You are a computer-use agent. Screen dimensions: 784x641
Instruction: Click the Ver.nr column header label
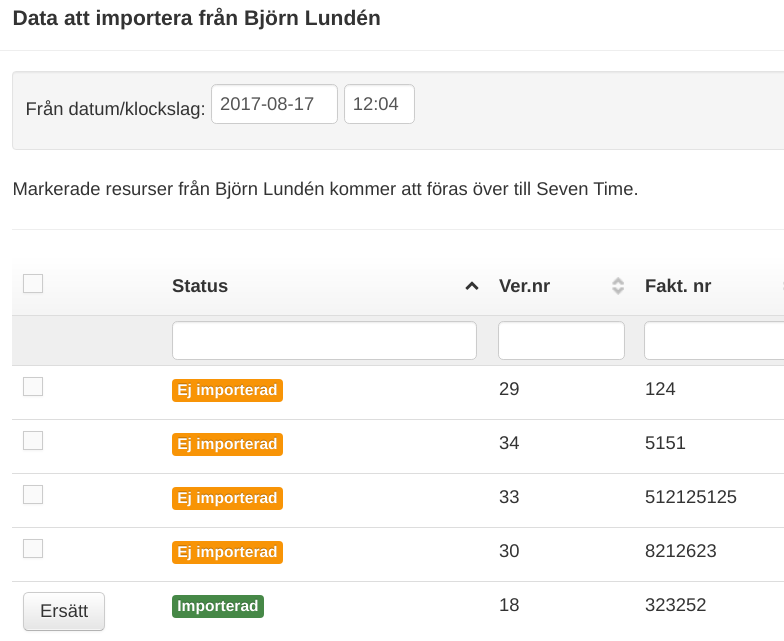tap(524, 286)
